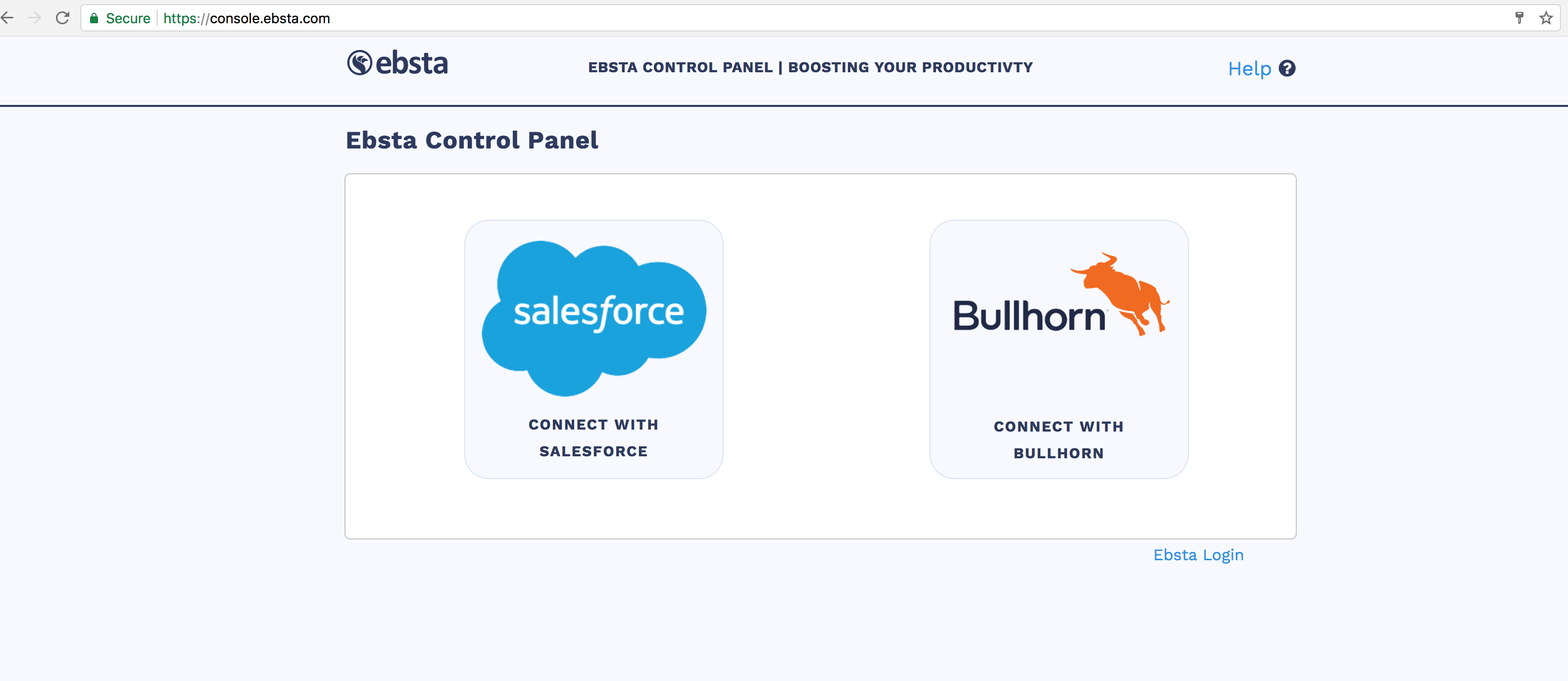This screenshot has width=1568, height=681.
Task: Select Connect with Bullhorn label
Action: tap(1059, 440)
